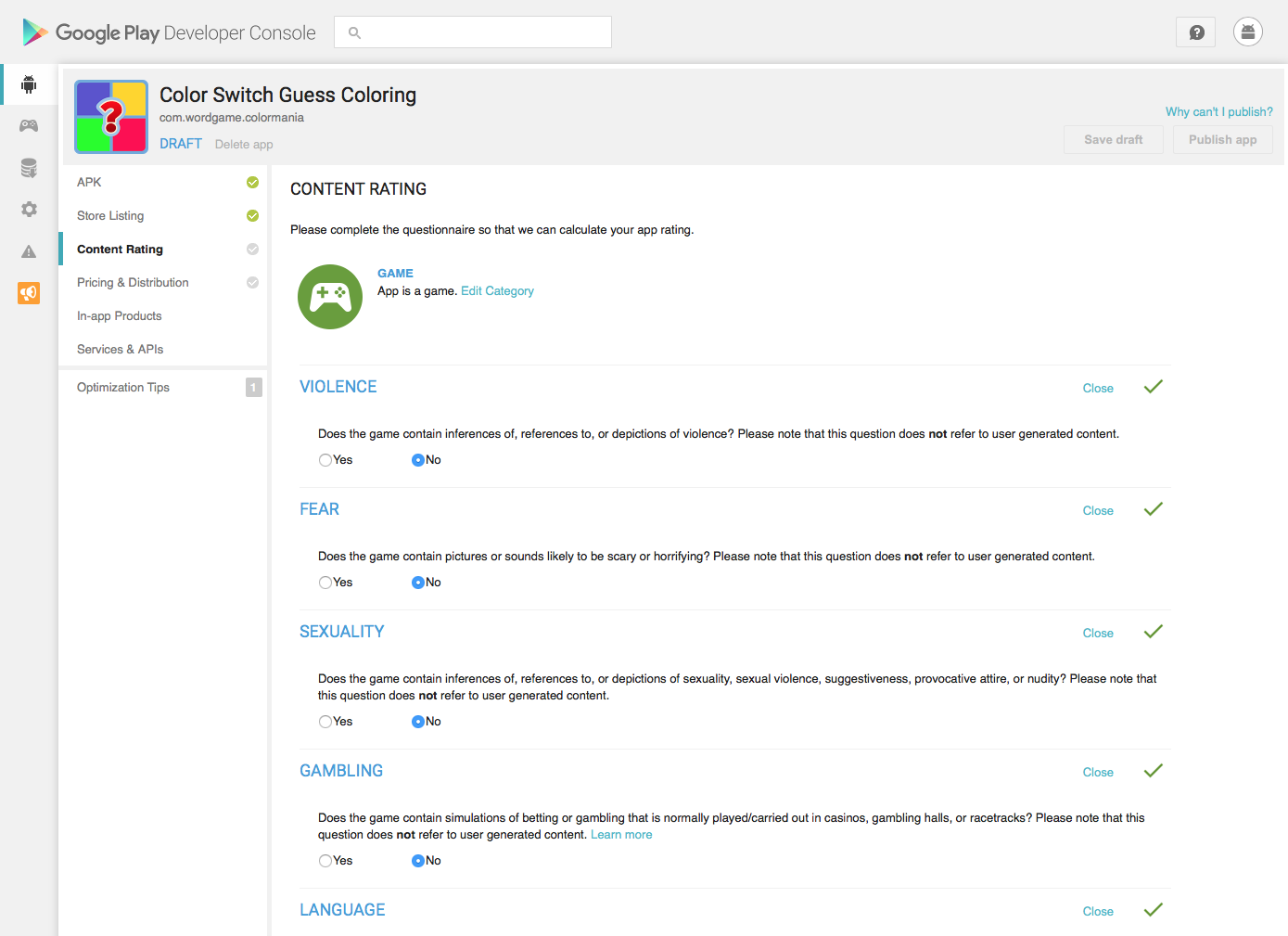Select Yes for the Sexuality question
Screen dimensions: 1288x936
coord(325,722)
